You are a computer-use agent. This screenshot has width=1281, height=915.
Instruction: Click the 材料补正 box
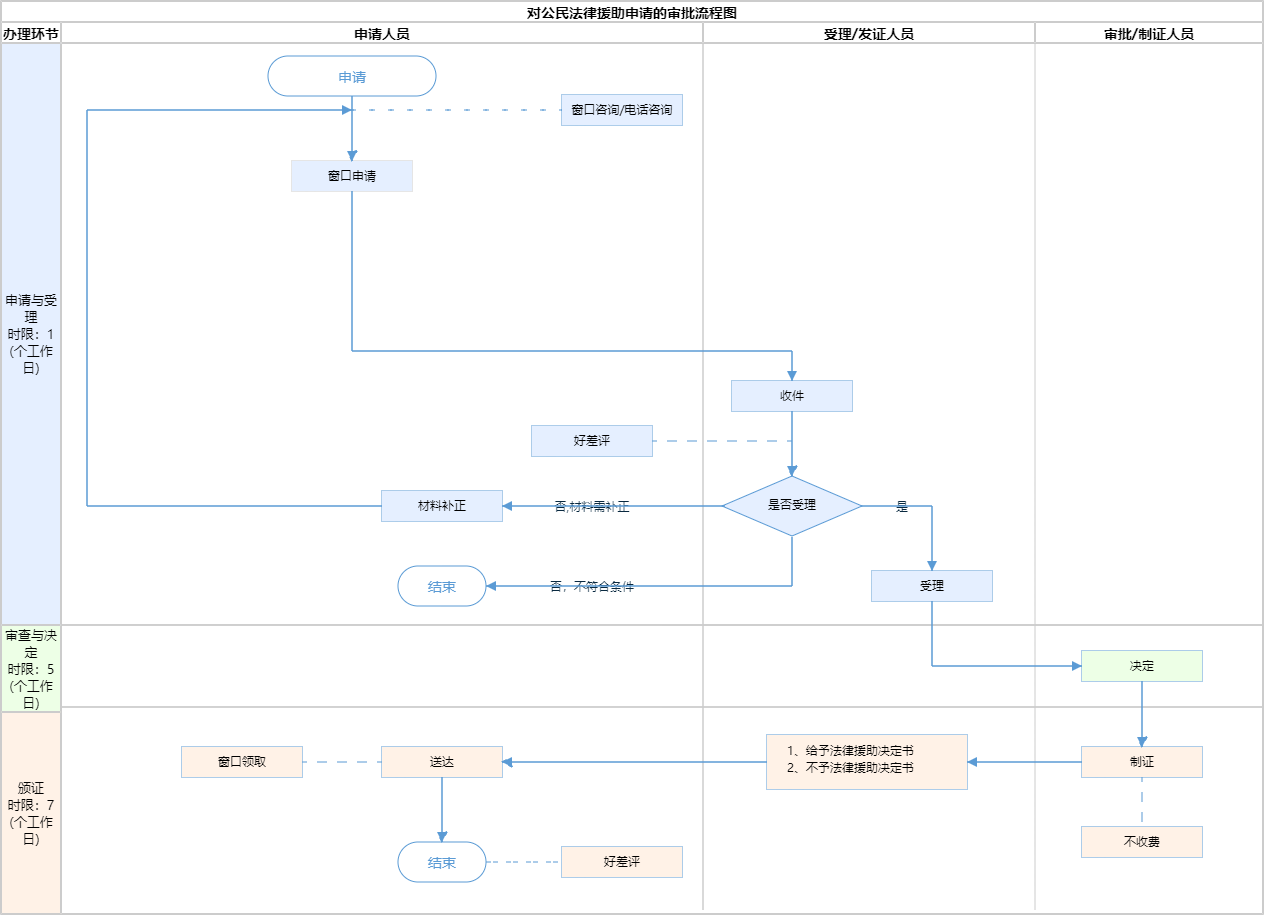[441, 506]
